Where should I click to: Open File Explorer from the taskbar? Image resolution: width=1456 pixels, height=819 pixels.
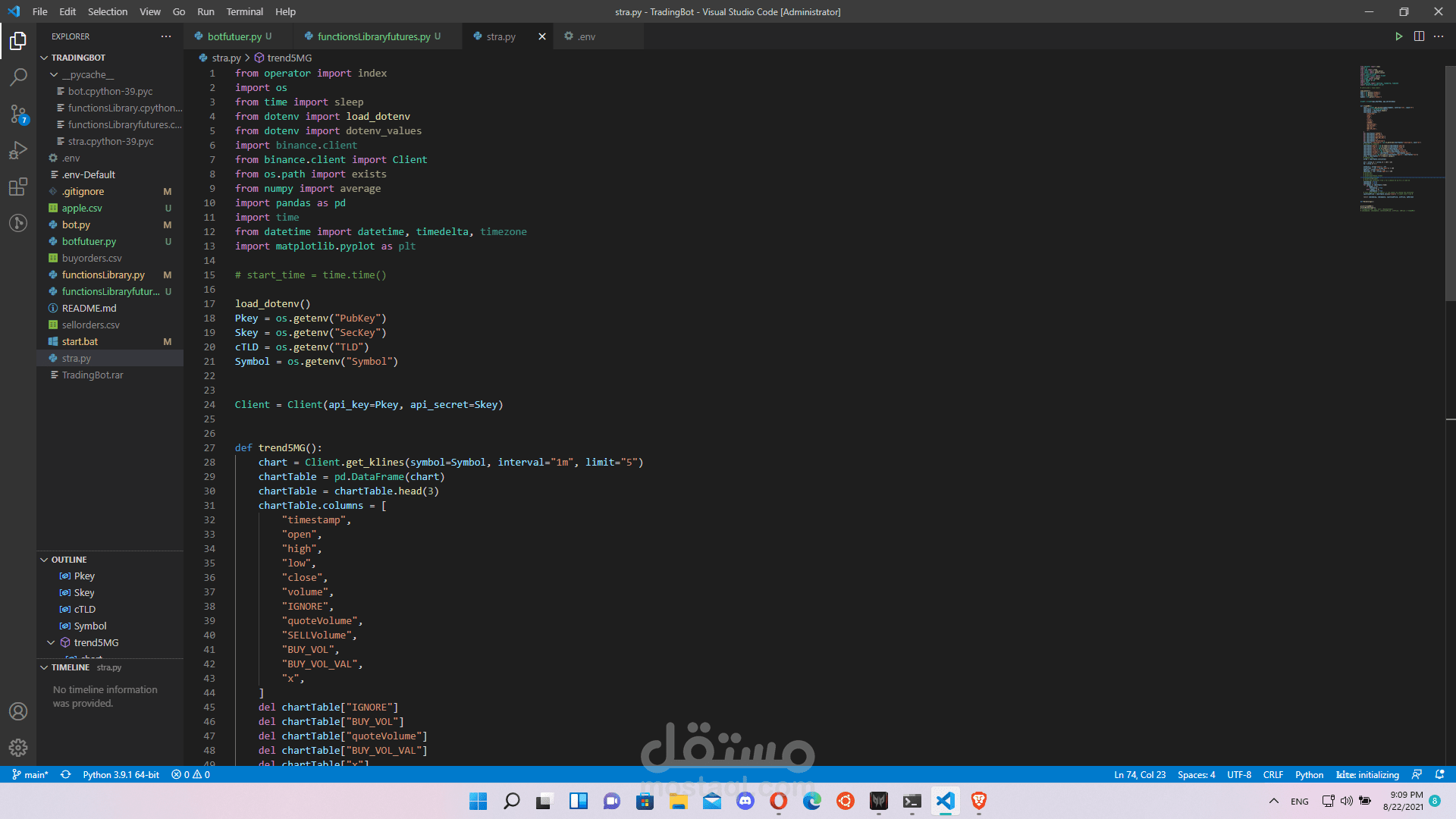point(678,801)
